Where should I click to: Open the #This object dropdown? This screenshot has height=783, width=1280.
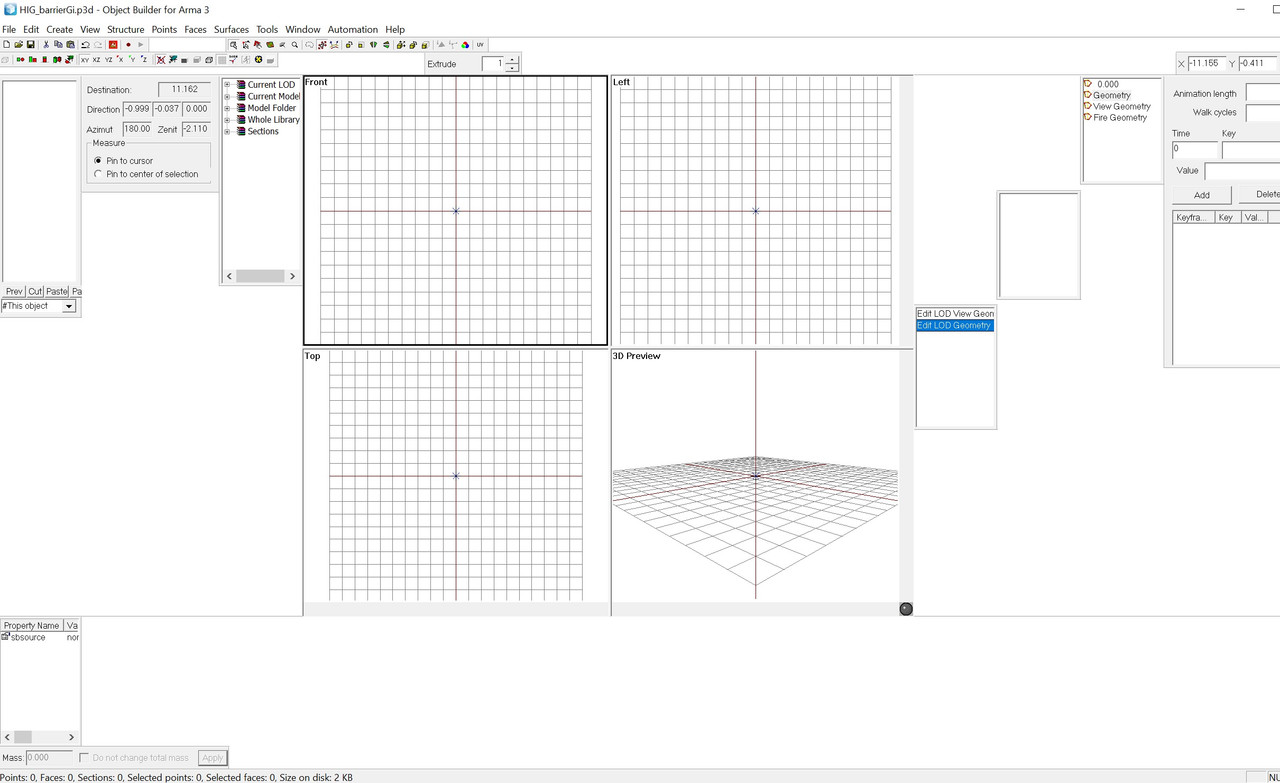click(69, 306)
